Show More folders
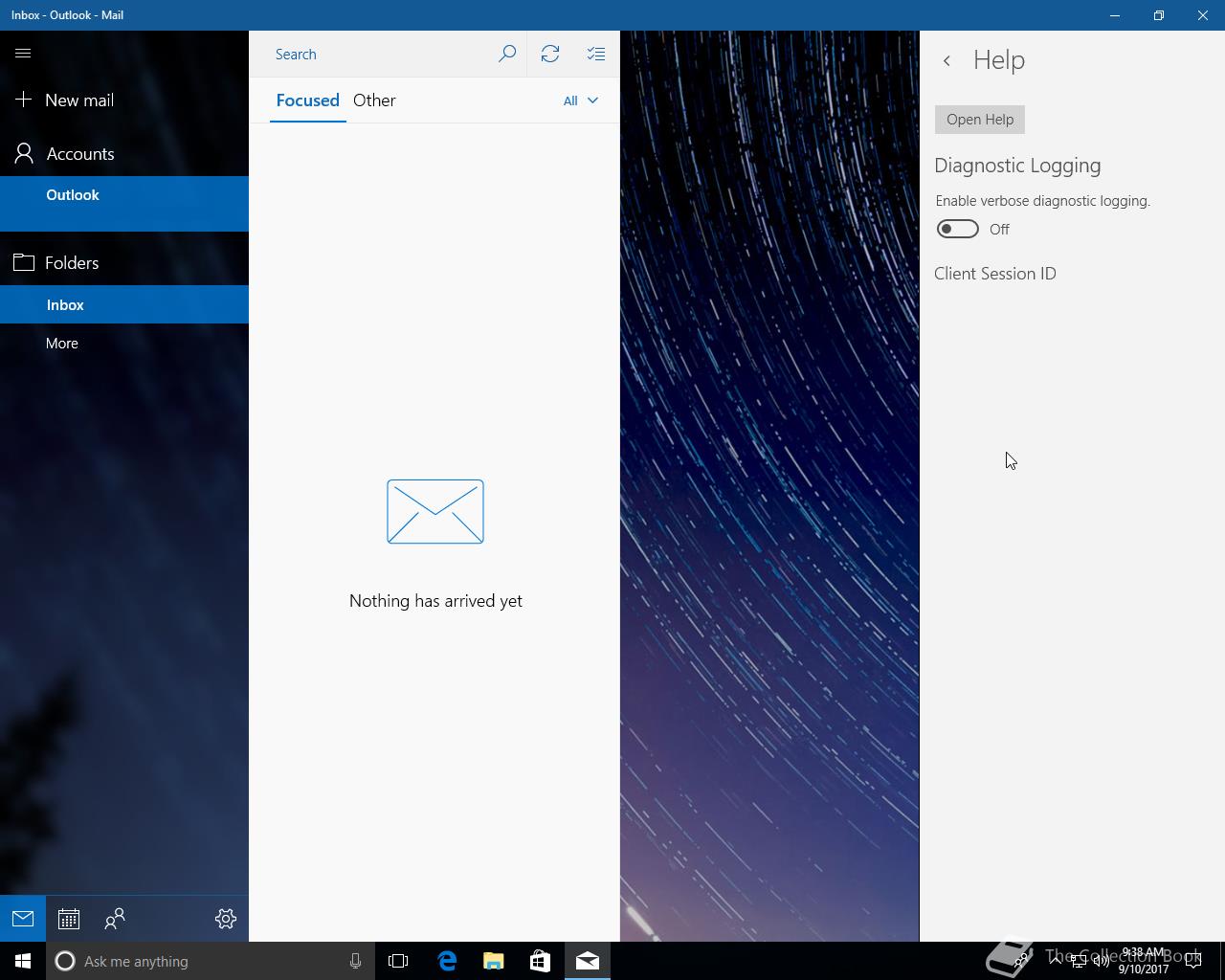This screenshot has height=980, width=1225. coord(124,343)
